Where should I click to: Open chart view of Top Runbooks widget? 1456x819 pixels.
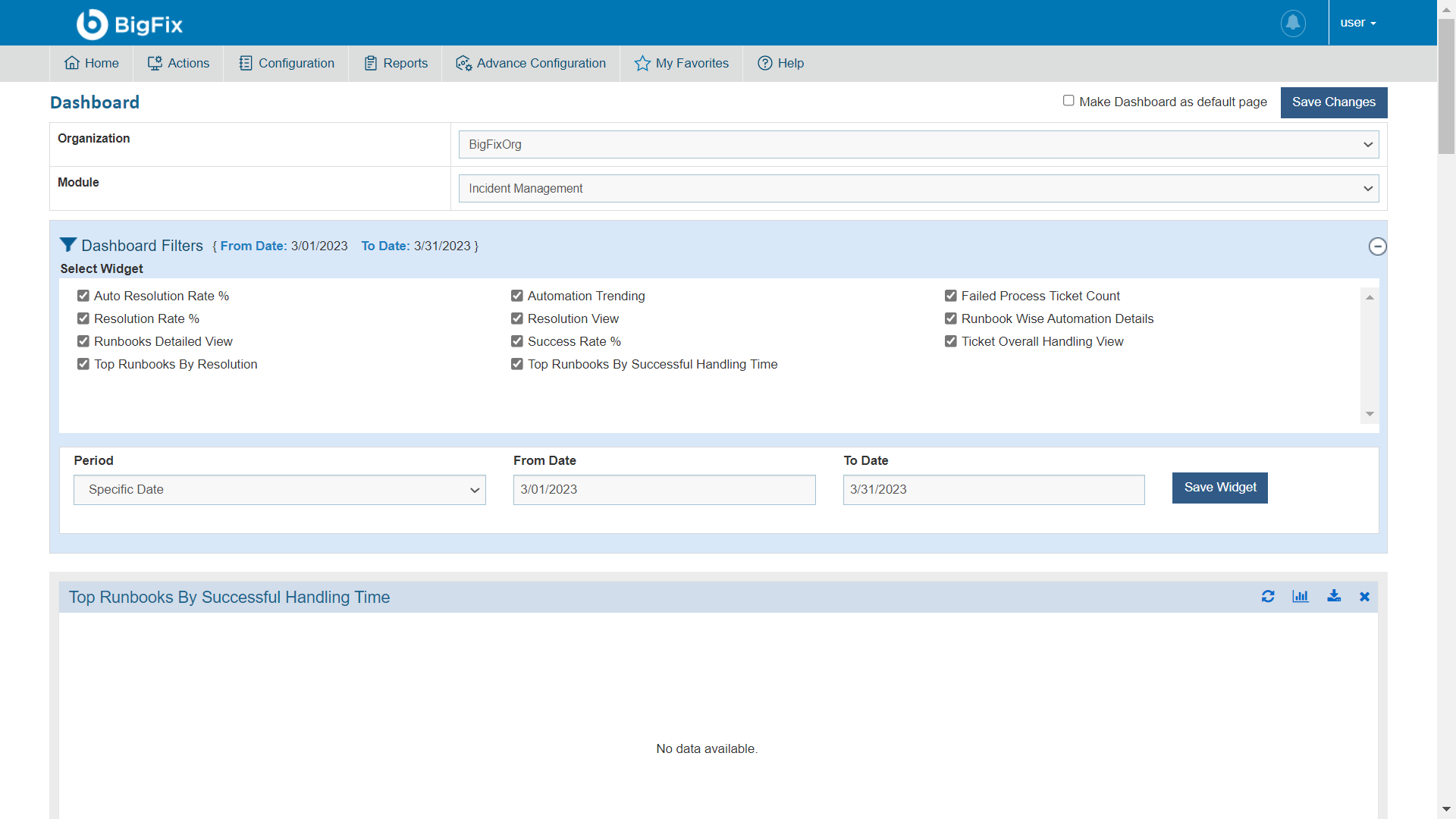pos(1301,597)
